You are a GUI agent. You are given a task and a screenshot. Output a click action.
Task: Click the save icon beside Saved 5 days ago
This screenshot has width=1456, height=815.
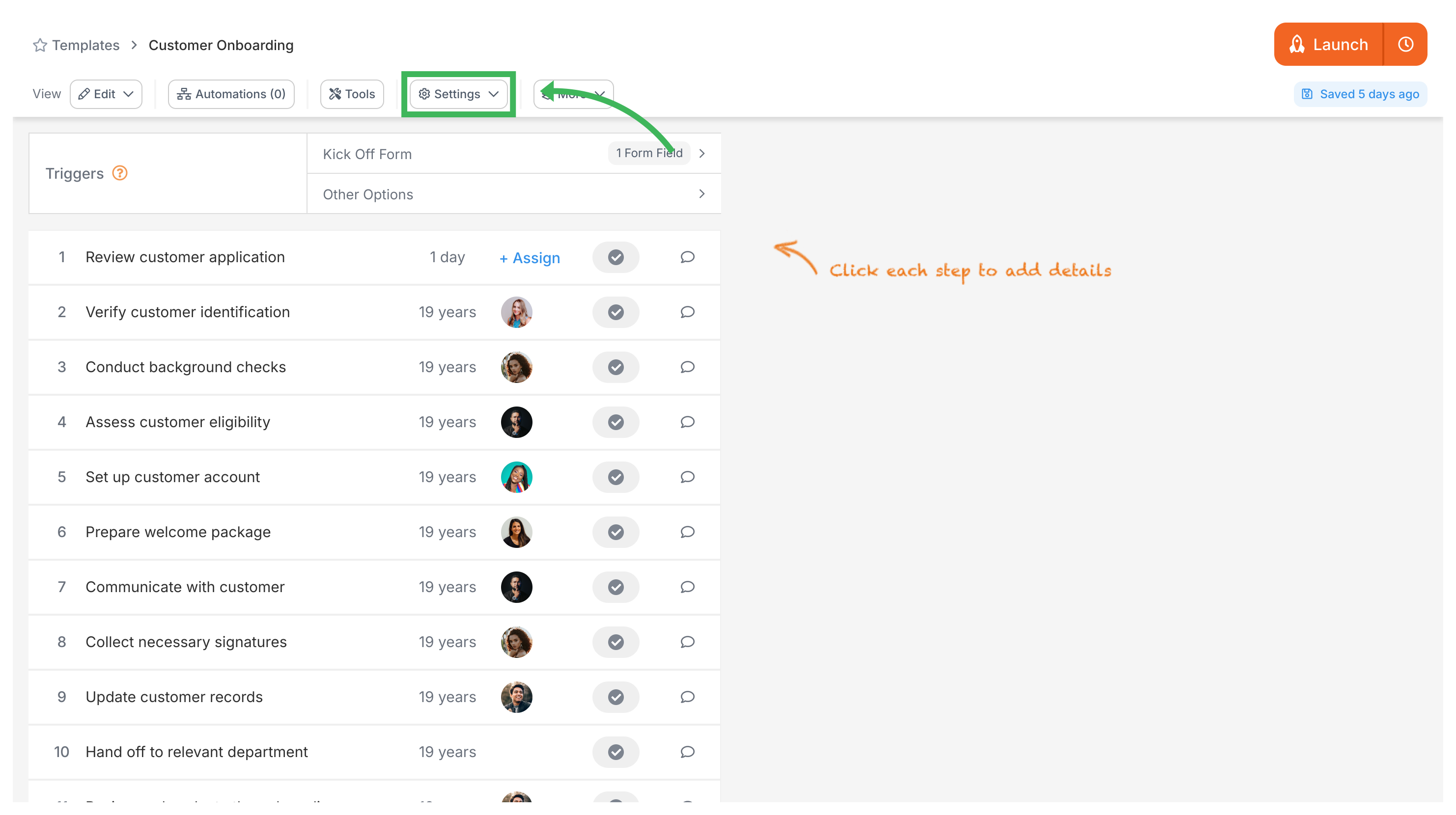coord(1307,94)
